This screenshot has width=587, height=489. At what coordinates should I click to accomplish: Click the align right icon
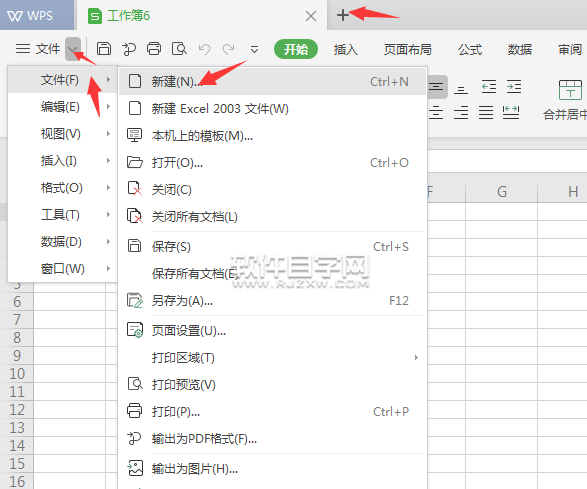pyautogui.click(x=461, y=112)
